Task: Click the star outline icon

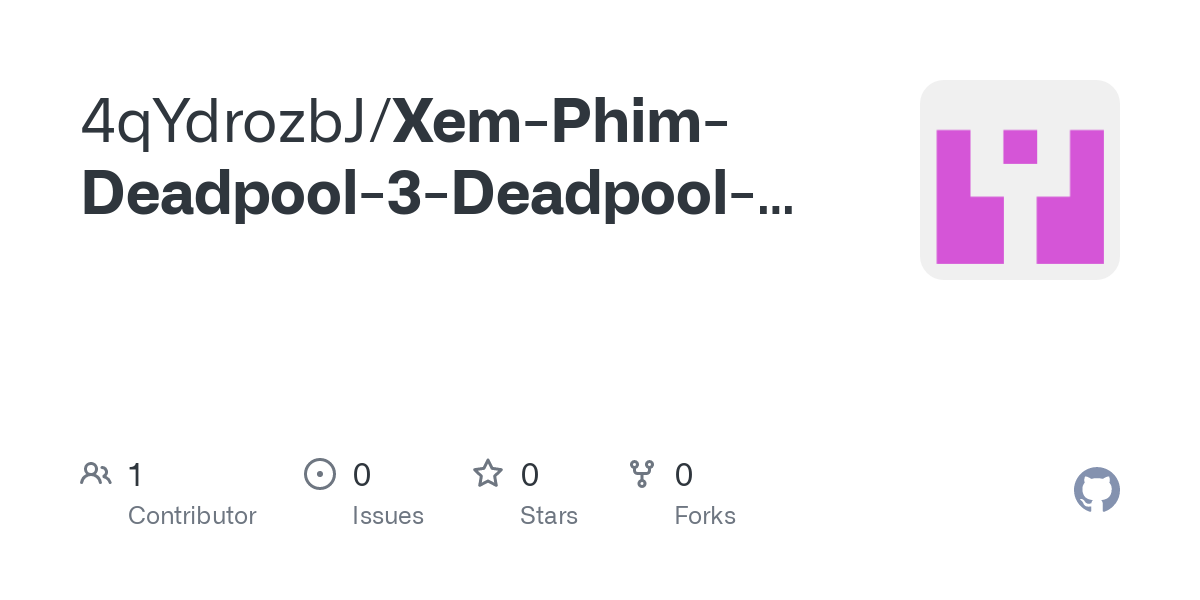Action: point(488,473)
